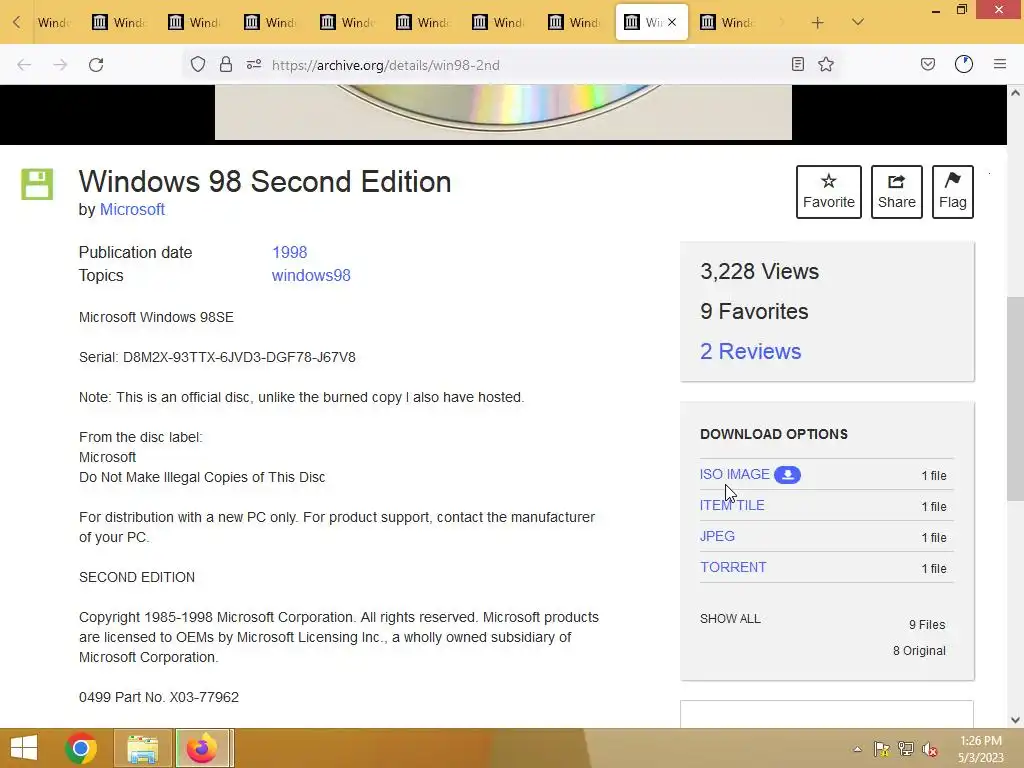Image resolution: width=1024 pixels, height=768 pixels.
Task: Open site permissions icon in address bar
Action: click(254, 64)
